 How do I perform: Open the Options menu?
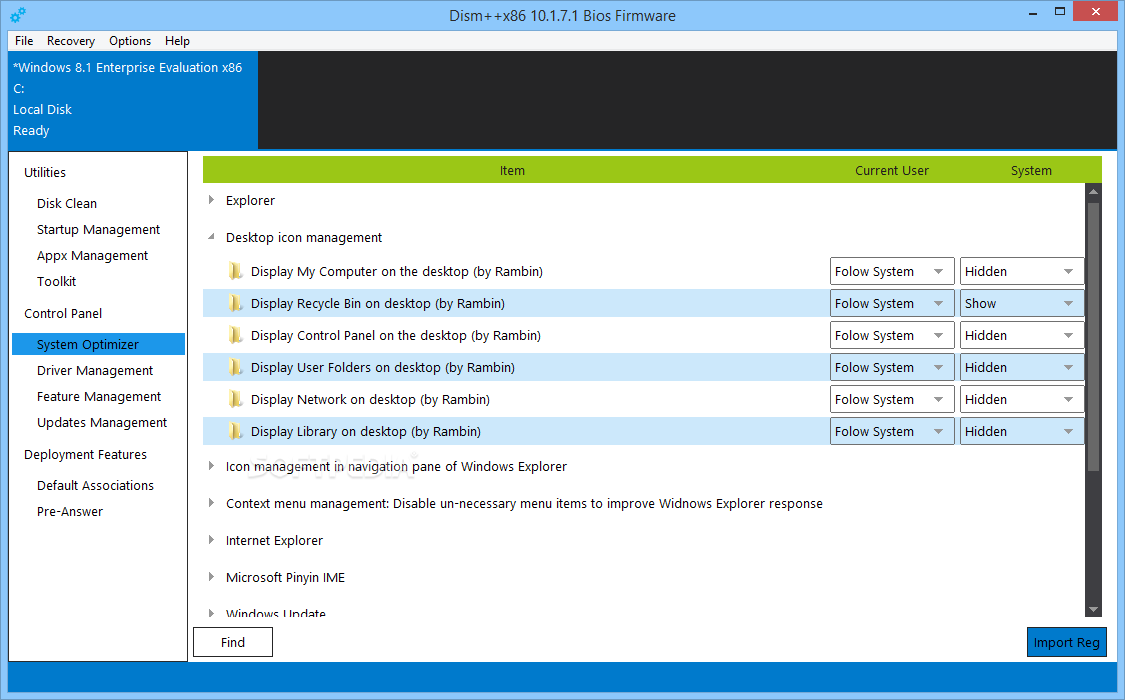click(x=130, y=41)
